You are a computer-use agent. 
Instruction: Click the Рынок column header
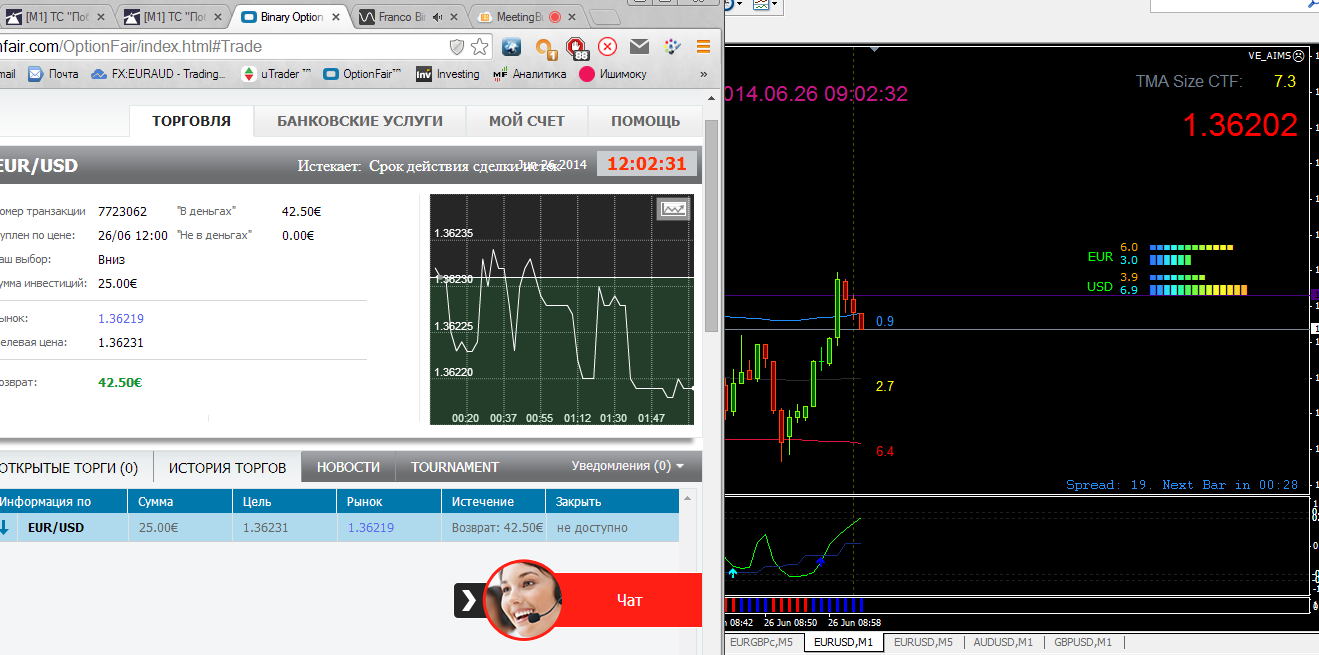[x=388, y=501]
